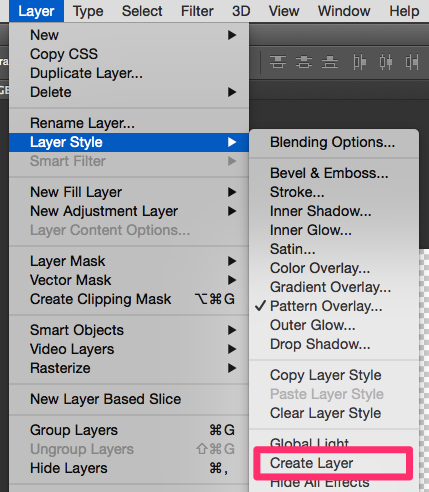The image size is (429, 492).
Task: Click the align vertical centers icon
Action: [x=304, y=62]
